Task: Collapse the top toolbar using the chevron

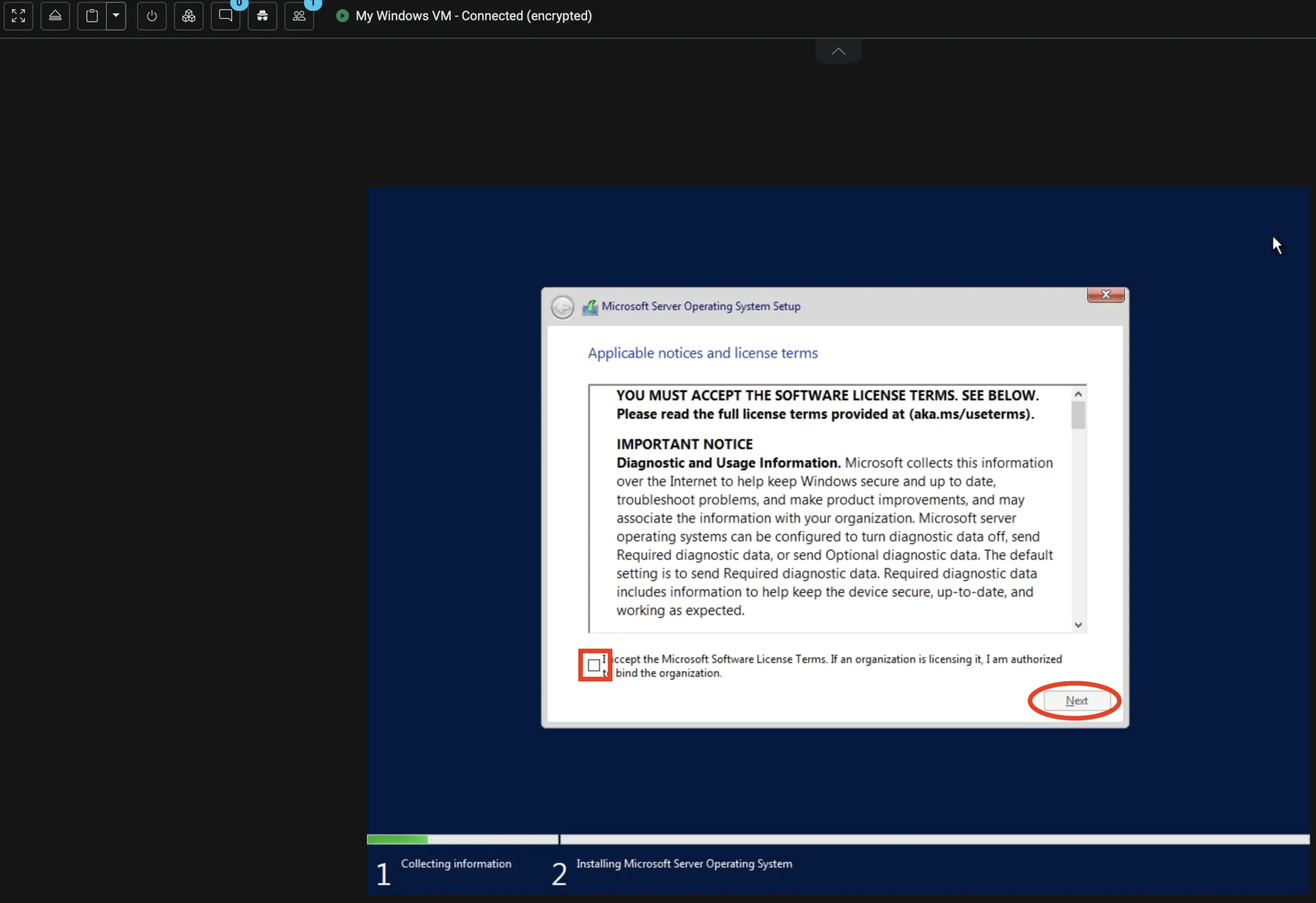Action: coord(838,50)
